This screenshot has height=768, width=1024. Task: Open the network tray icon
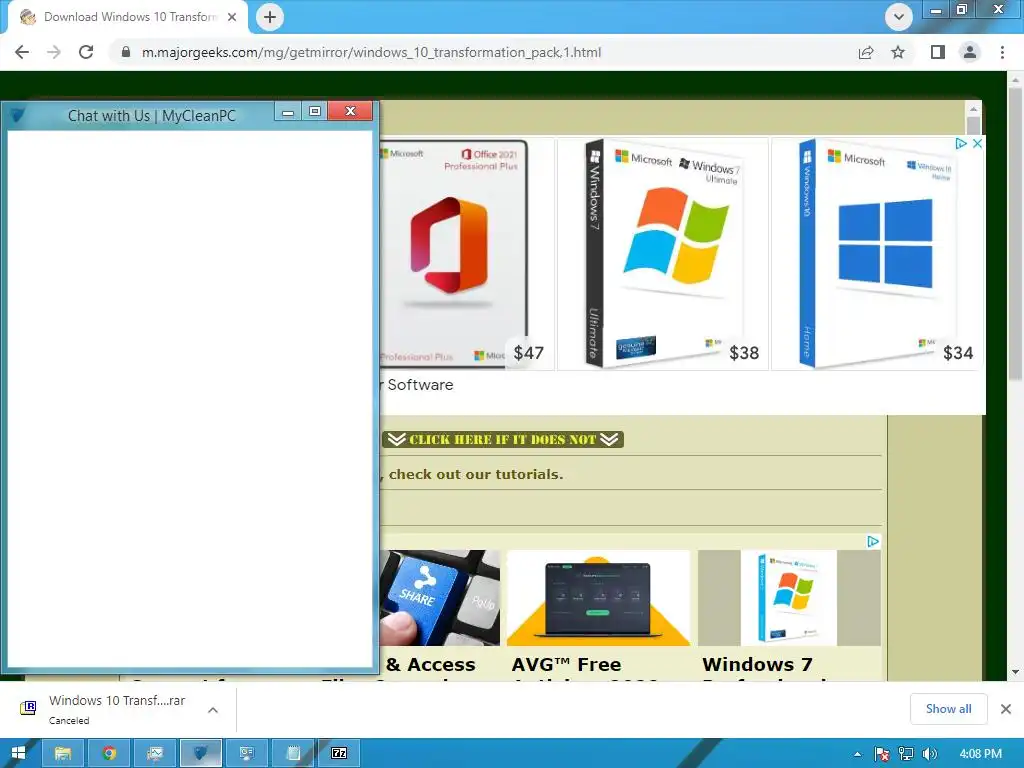905,754
